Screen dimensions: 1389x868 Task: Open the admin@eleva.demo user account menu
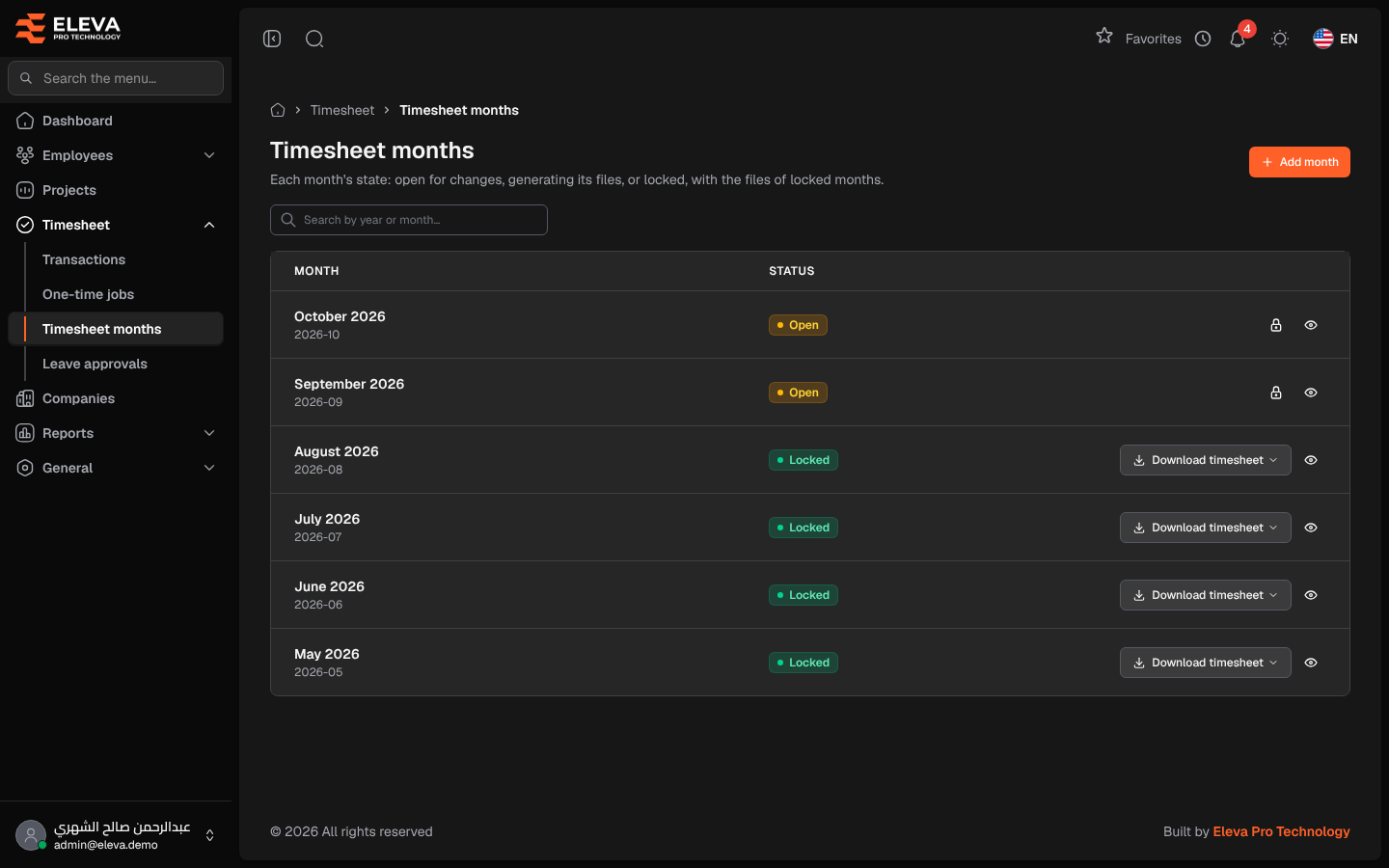[x=116, y=835]
